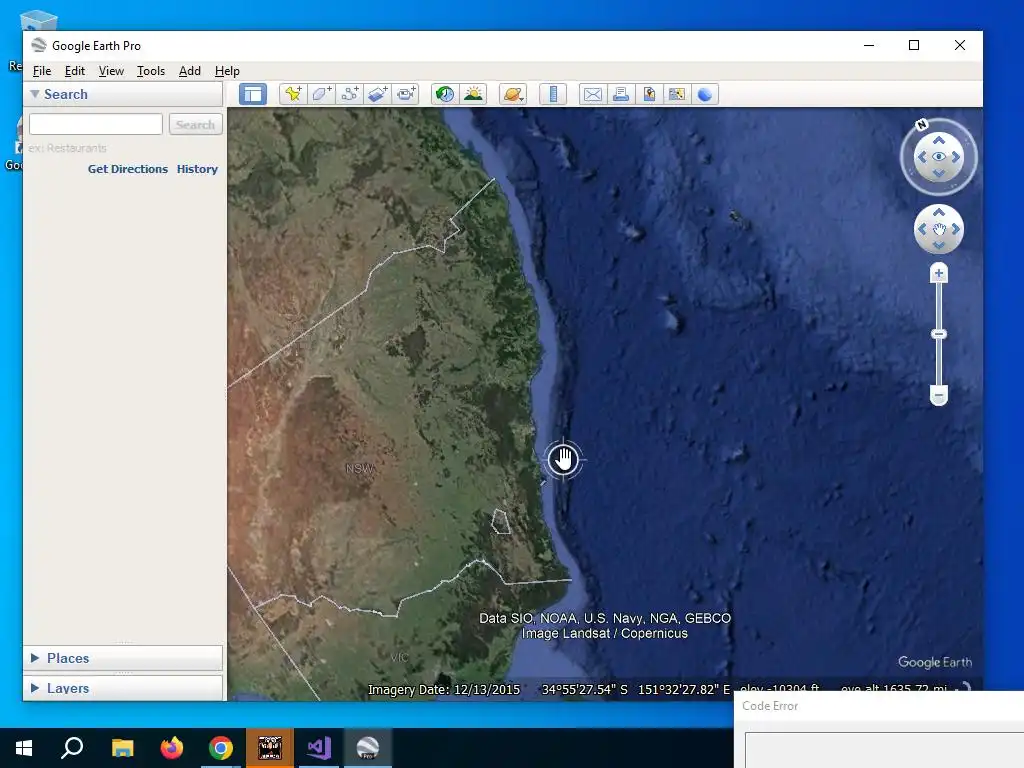Viewport: 1024px width, 768px height.
Task: Open the Add menu
Action: (x=189, y=71)
